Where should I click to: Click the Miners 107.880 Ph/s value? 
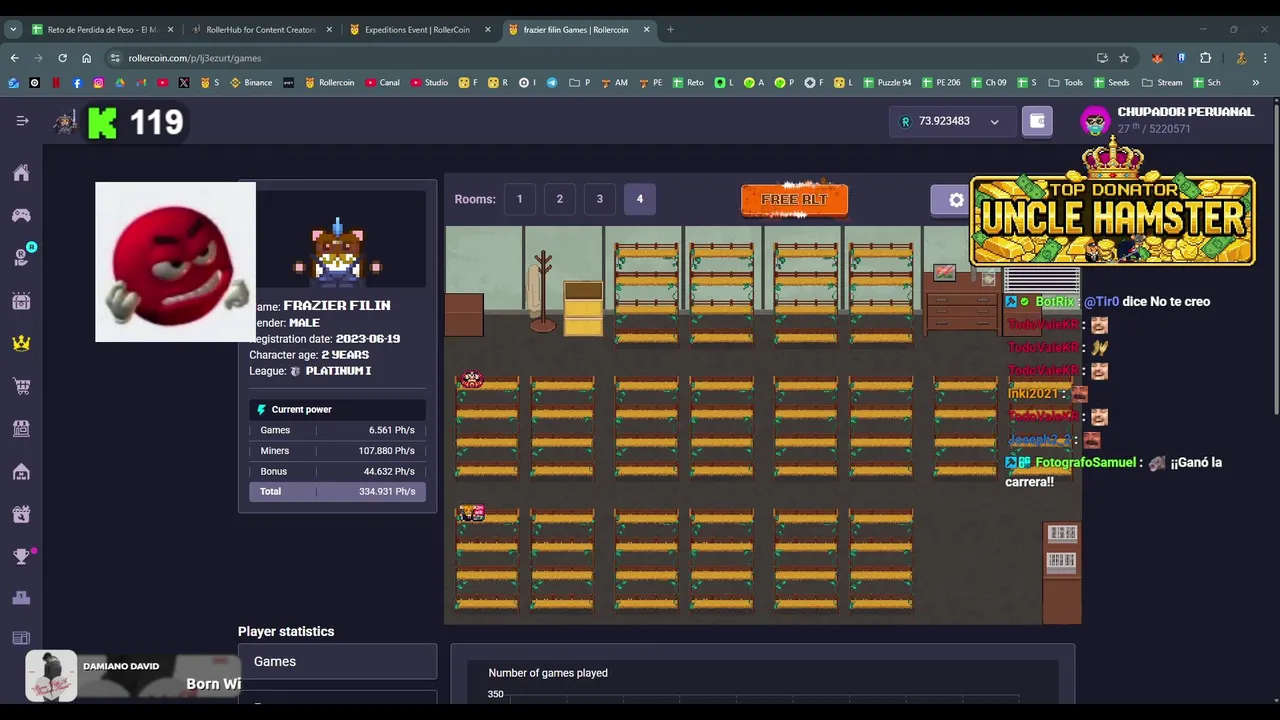[x=387, y=451]
